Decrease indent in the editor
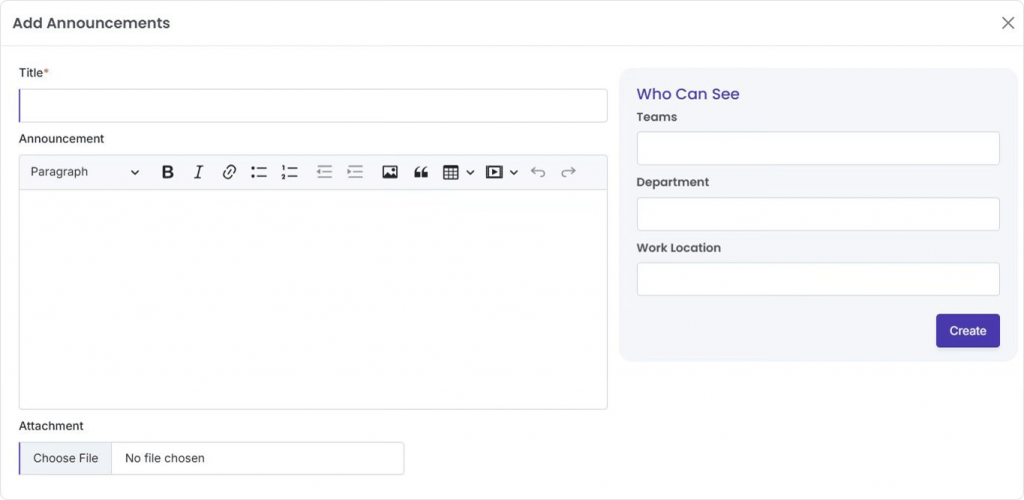The height and width of the screenshot is (500, 1024). click(324, 172)
